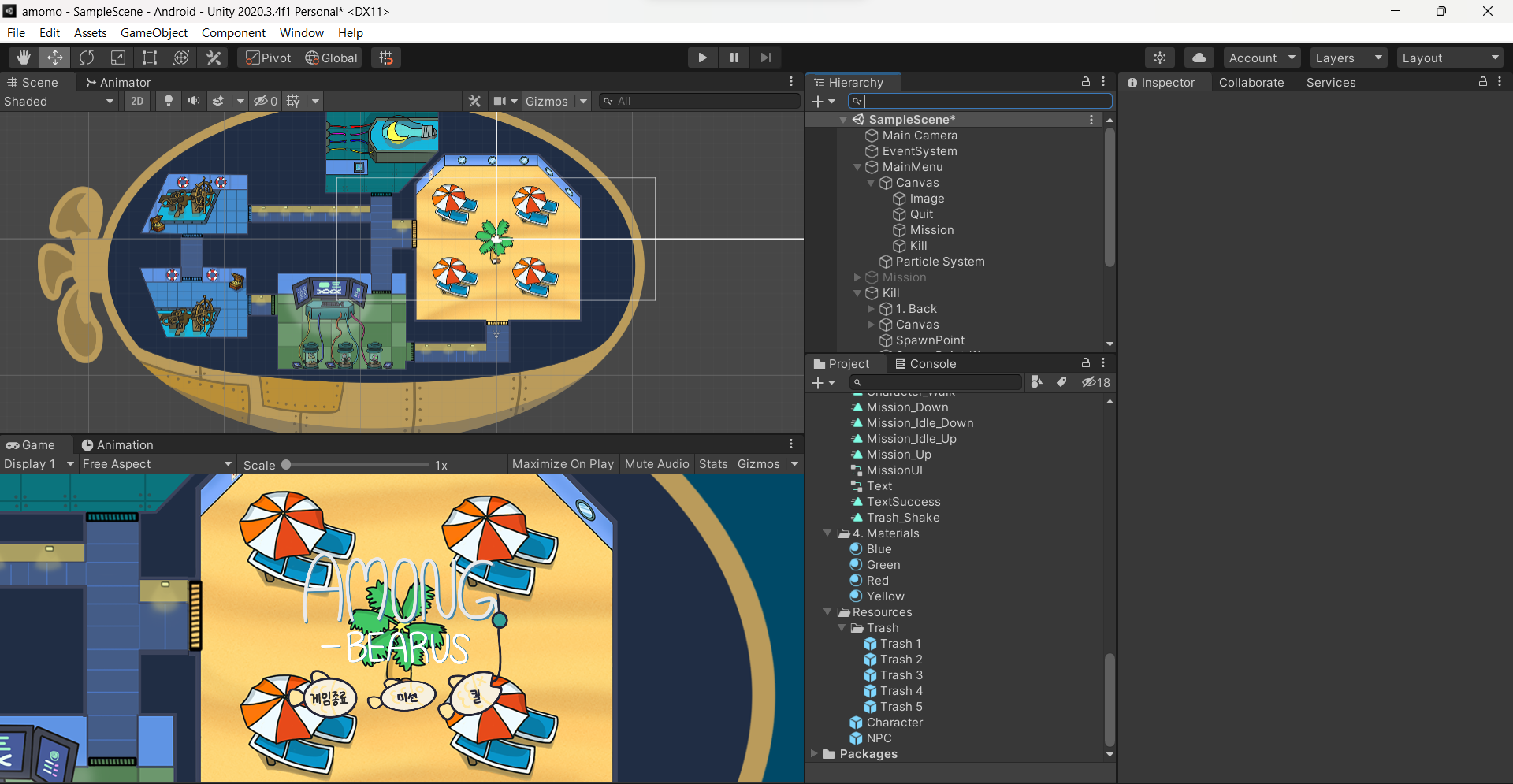Switch to the Collaborate tab
The width and height of the screenshot is (1513, 784).
1251,82
